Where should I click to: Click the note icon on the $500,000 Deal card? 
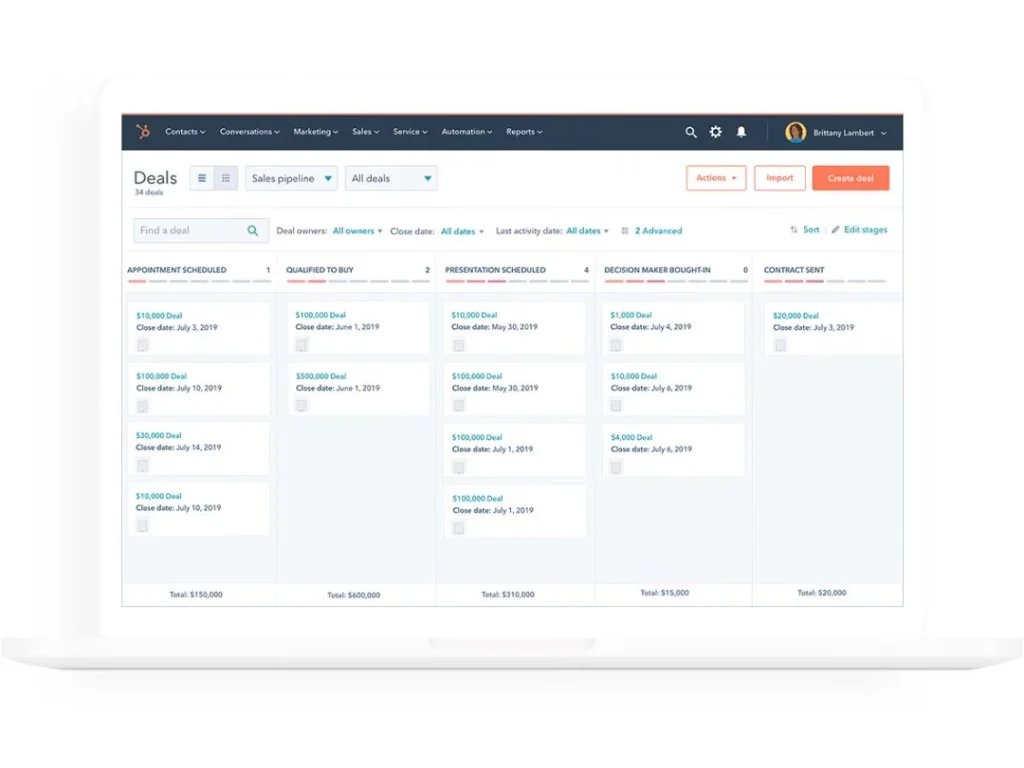(x=301, y=406)
